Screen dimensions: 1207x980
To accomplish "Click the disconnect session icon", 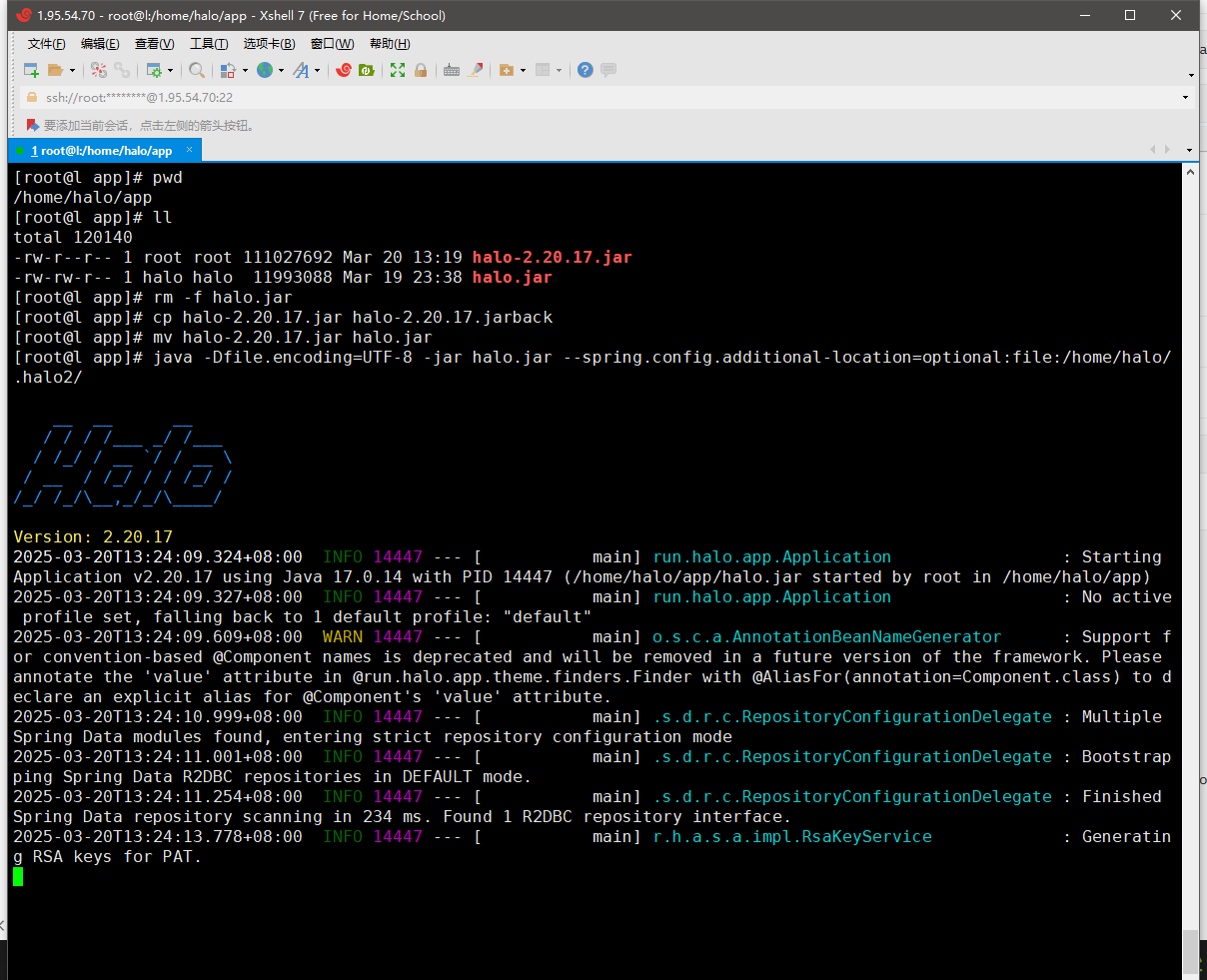I will pyautogui.click(x=98, y=70).
